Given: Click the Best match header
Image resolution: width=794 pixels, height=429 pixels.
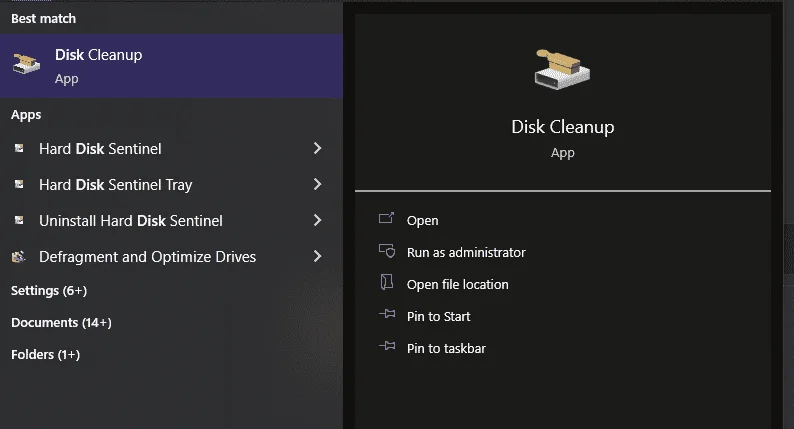Looking at the screenshot, I should tap(44, 18).
